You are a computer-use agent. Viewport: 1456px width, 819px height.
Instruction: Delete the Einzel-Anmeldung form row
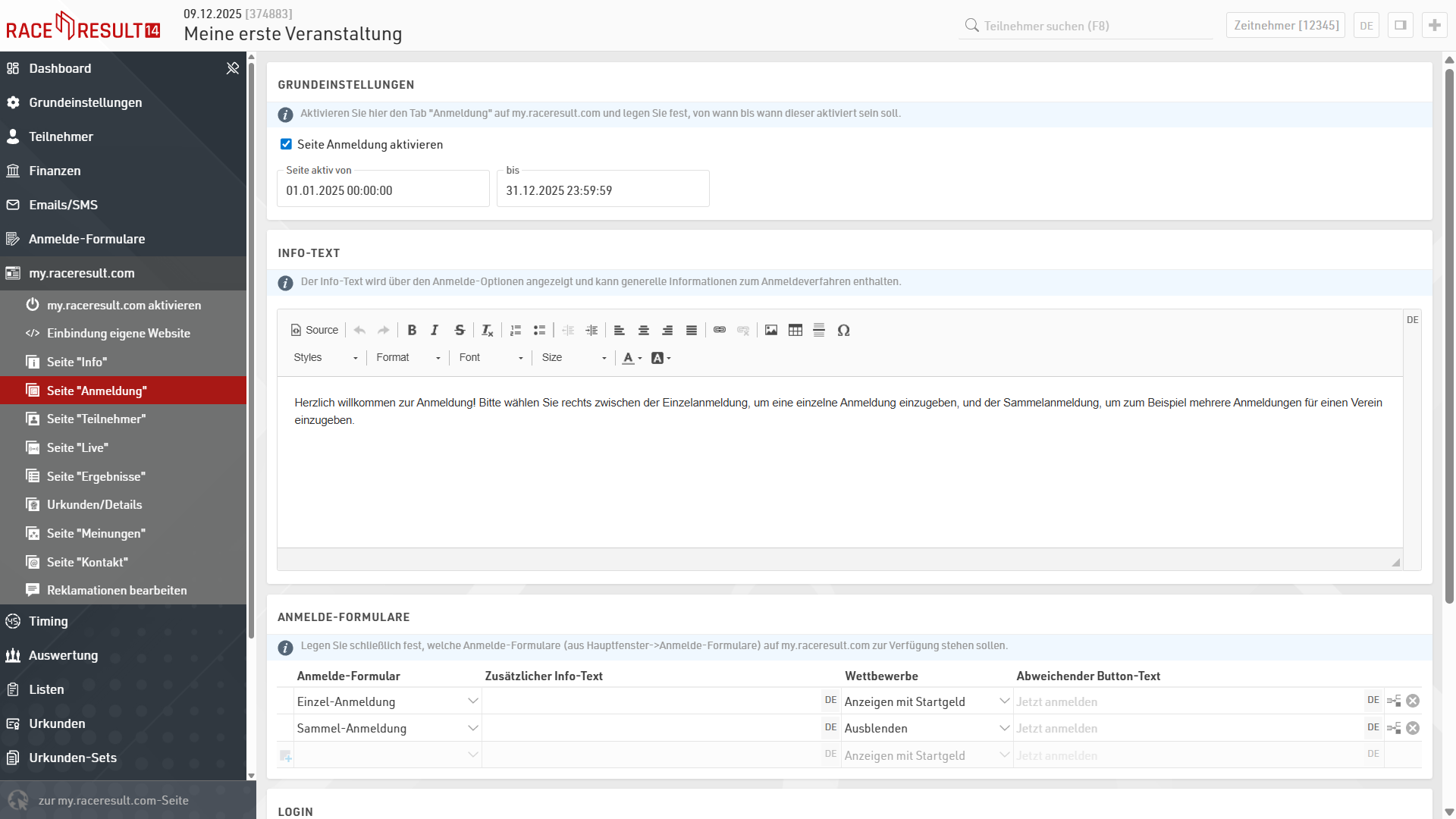(x=1413, y=701)
